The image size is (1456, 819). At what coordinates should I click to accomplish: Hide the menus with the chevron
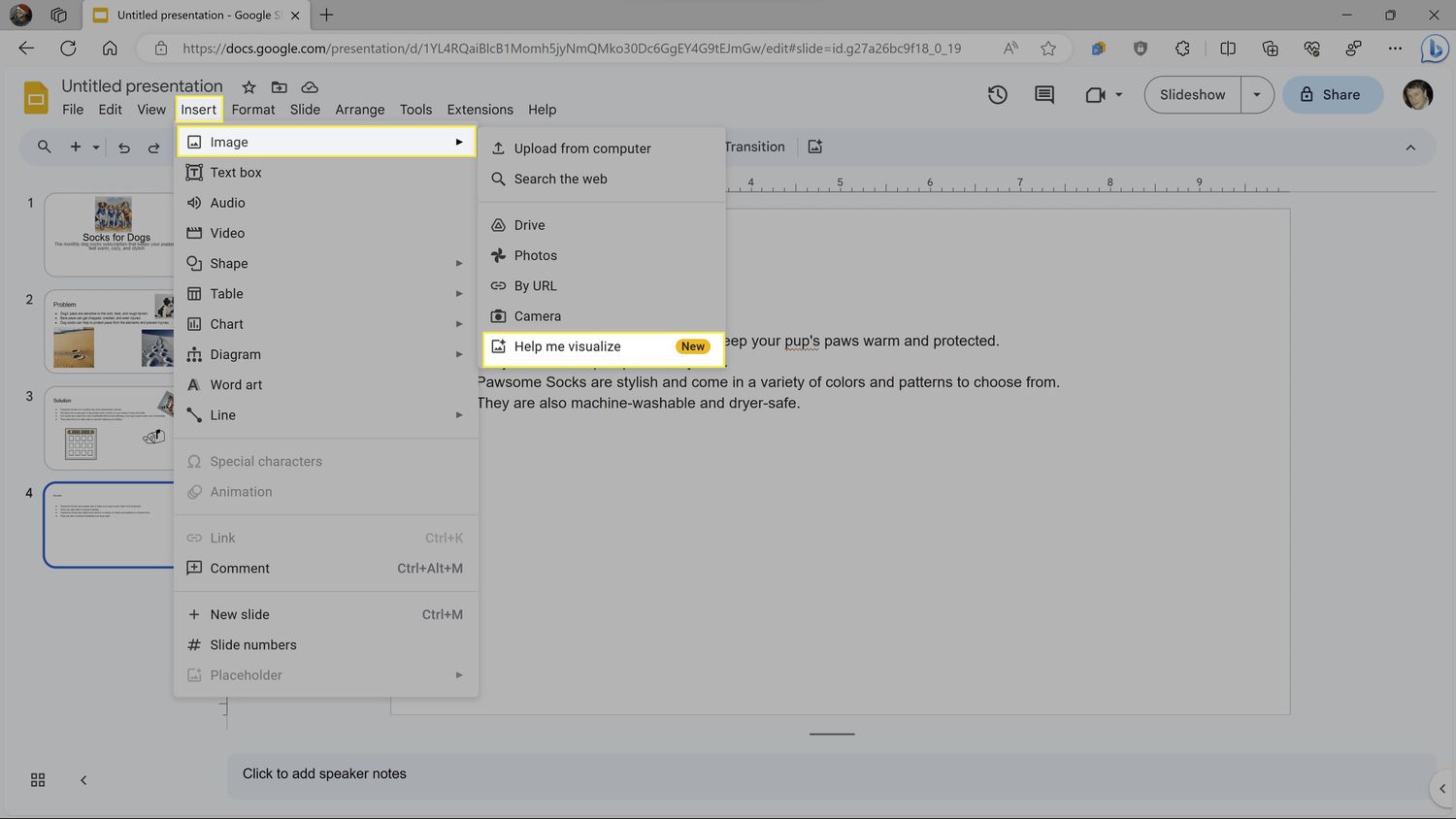[1410, 147]
